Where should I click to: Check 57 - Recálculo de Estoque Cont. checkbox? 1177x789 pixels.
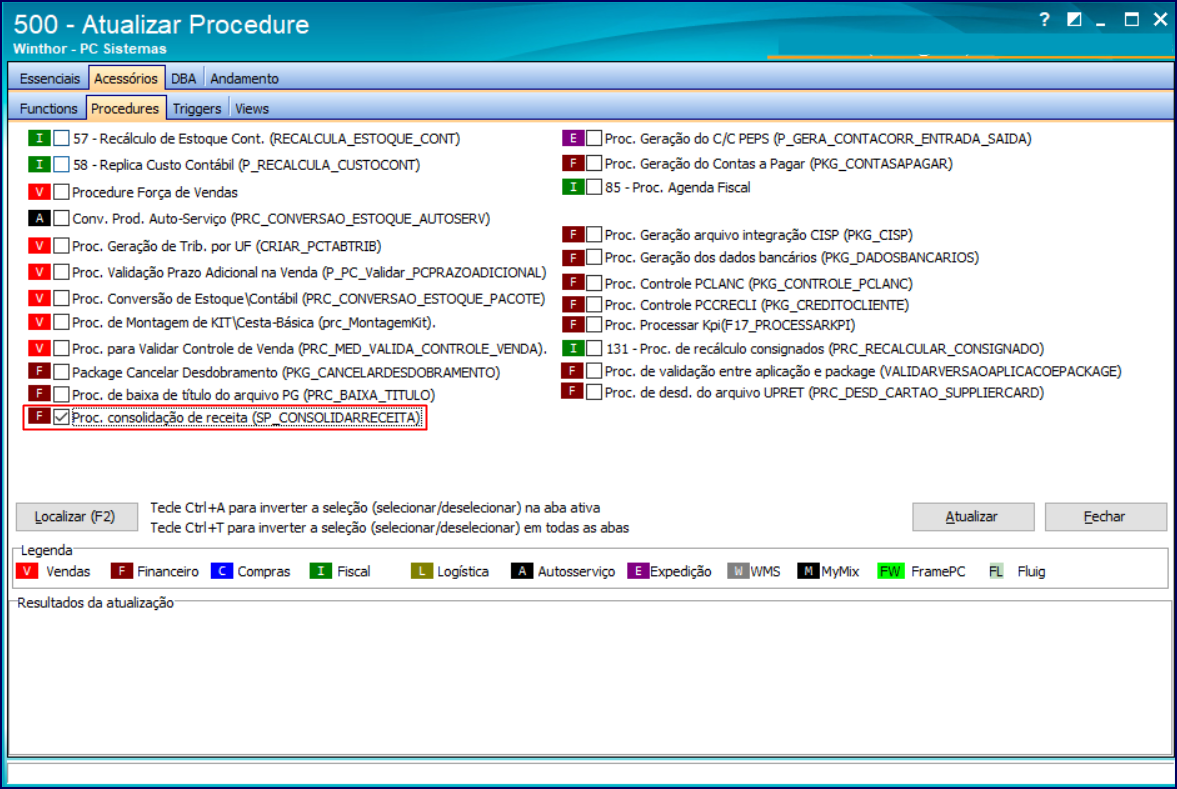pyautogui.click(x=62, y=138)
